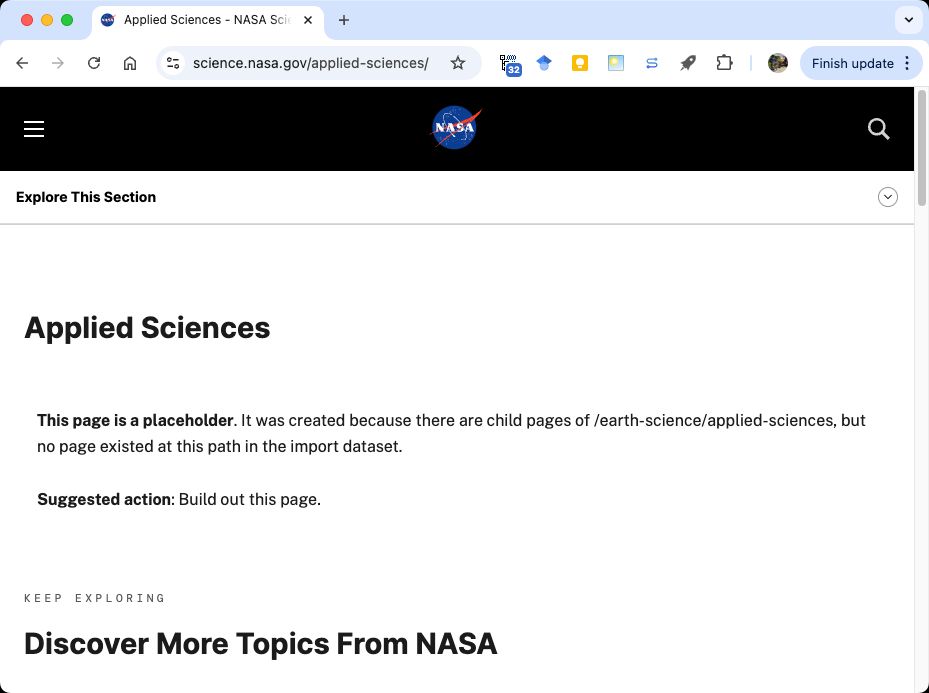Image resolution: width=929 pixels, height=693 pixels.
Task: Minimize the window with the yellow button
Action: click(47, 20)
